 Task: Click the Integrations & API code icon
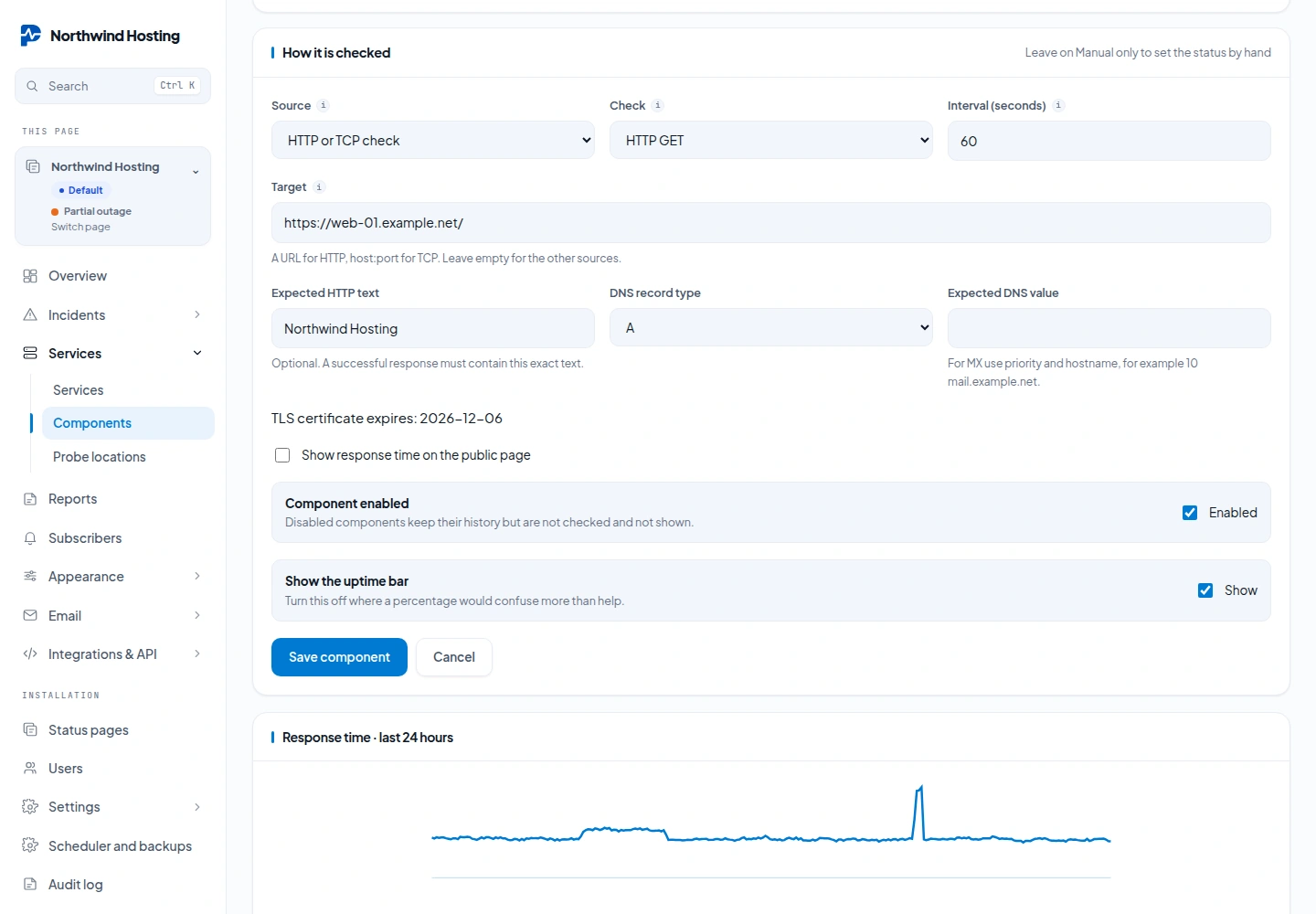pos(30,654)
